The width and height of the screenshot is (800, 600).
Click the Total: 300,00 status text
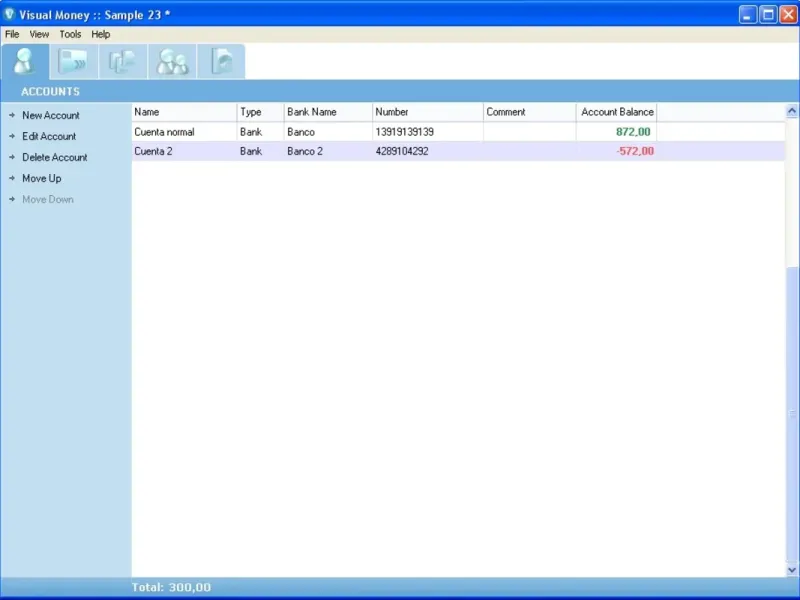click(x=171, y=587)
